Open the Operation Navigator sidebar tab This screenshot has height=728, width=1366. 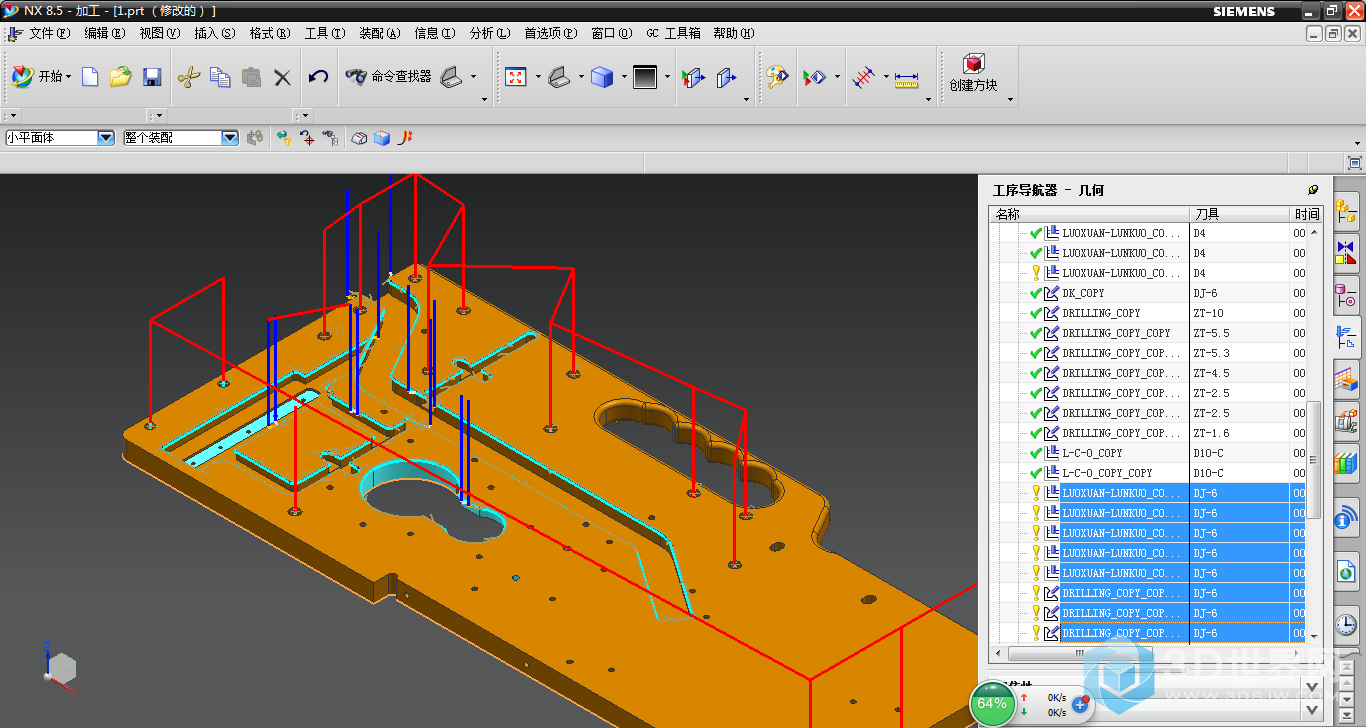1346,338
